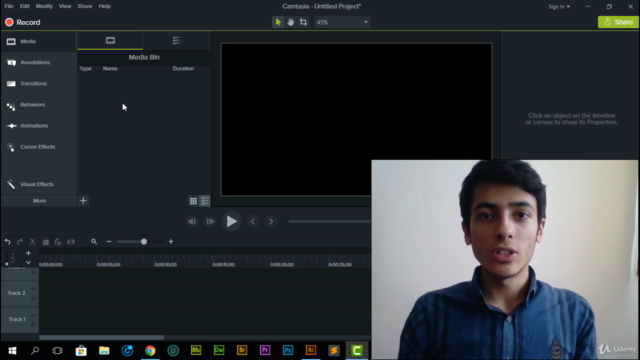Click timeline ruler at 0:00:10;00
This screenshot has width=640, height=360.
coord(166,264)
